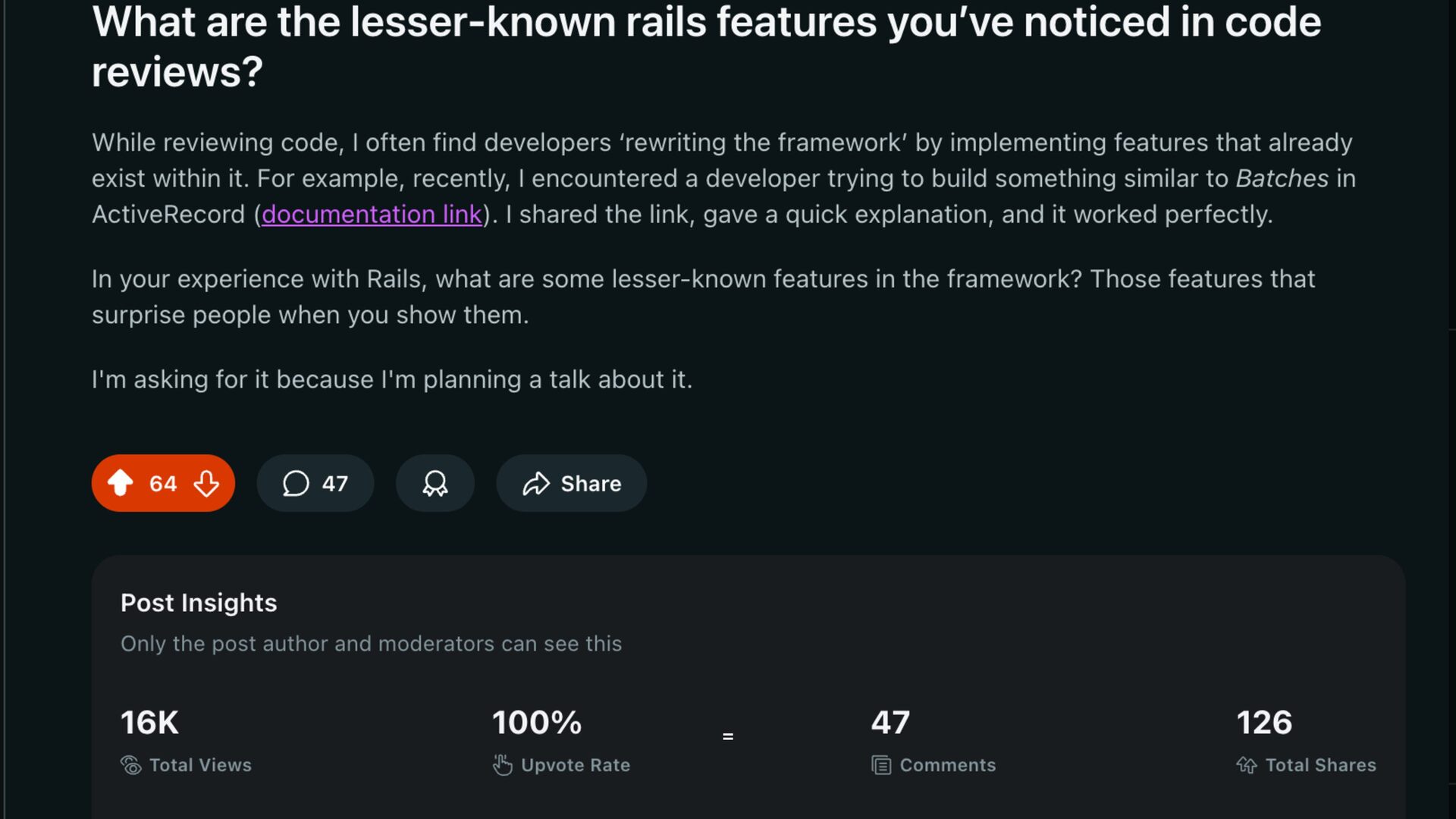Image resolution: width=1456 pixels, height=819 pixels.
Task: Select the 16K Total Views stat
Action: (150, 723)
